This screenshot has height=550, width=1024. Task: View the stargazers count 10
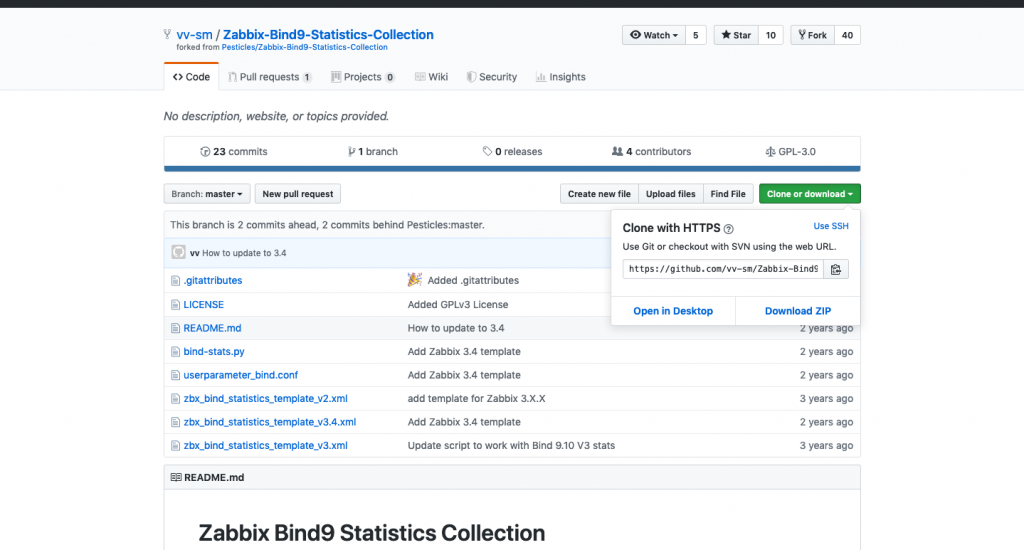(x=771, y=35)
